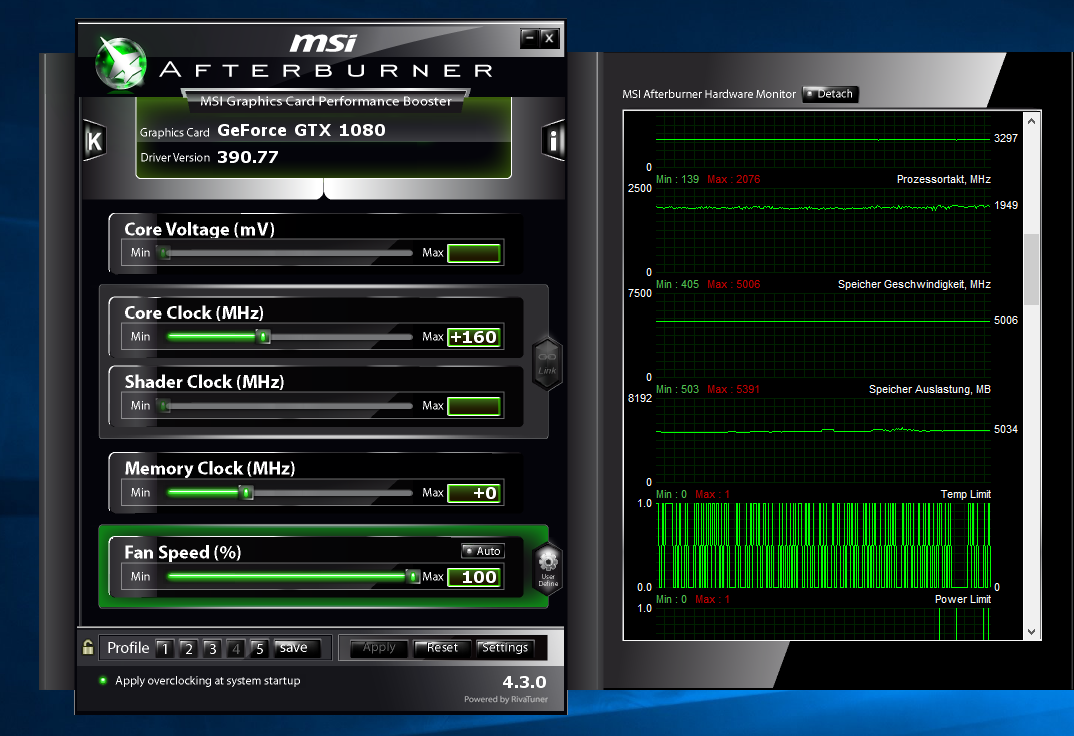
Task: Click the Speicher Auslastung, MB label
Action: (x=929, y=389)
